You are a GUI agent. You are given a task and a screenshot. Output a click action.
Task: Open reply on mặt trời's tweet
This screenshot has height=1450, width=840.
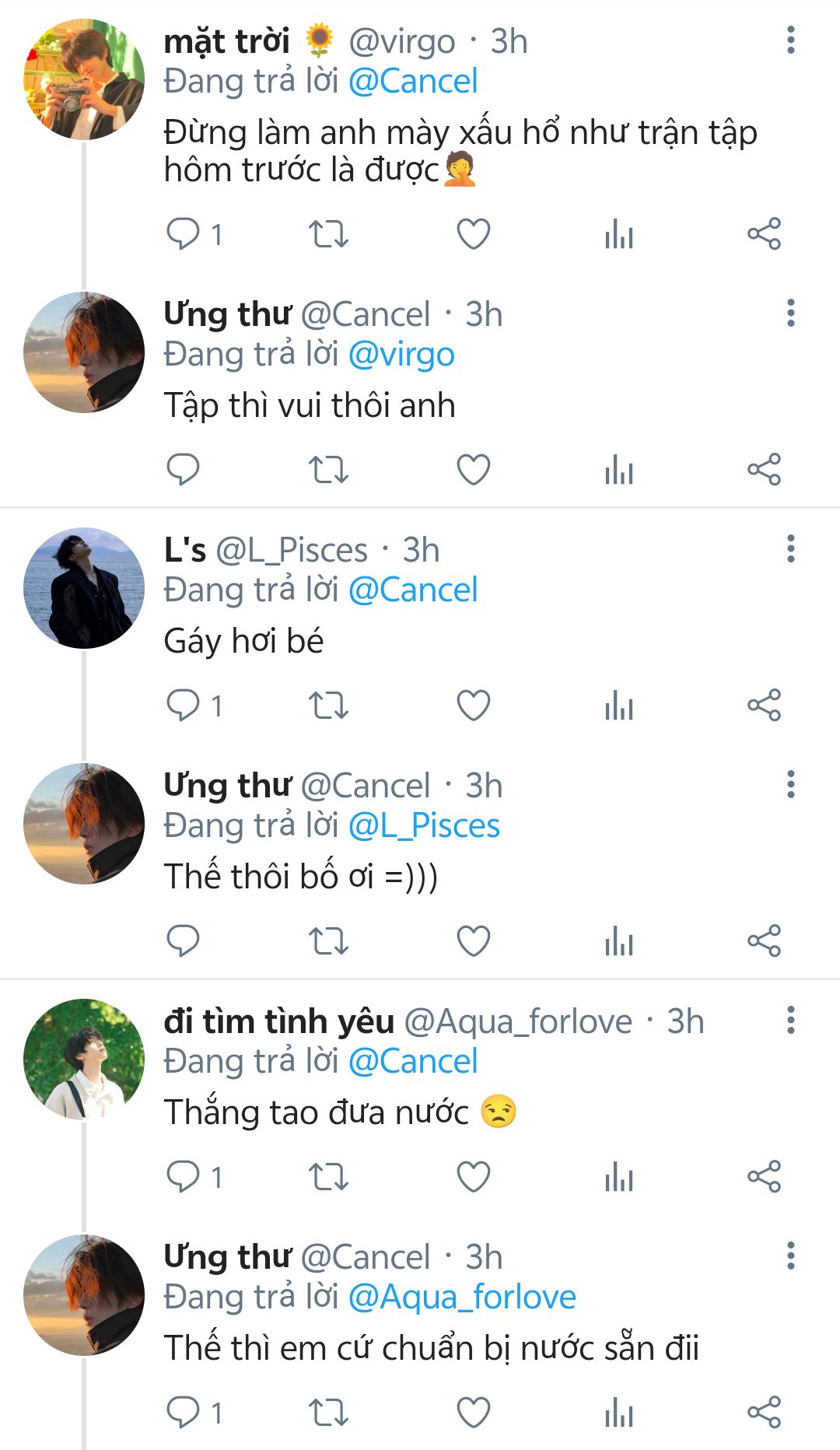coord(184,234)
